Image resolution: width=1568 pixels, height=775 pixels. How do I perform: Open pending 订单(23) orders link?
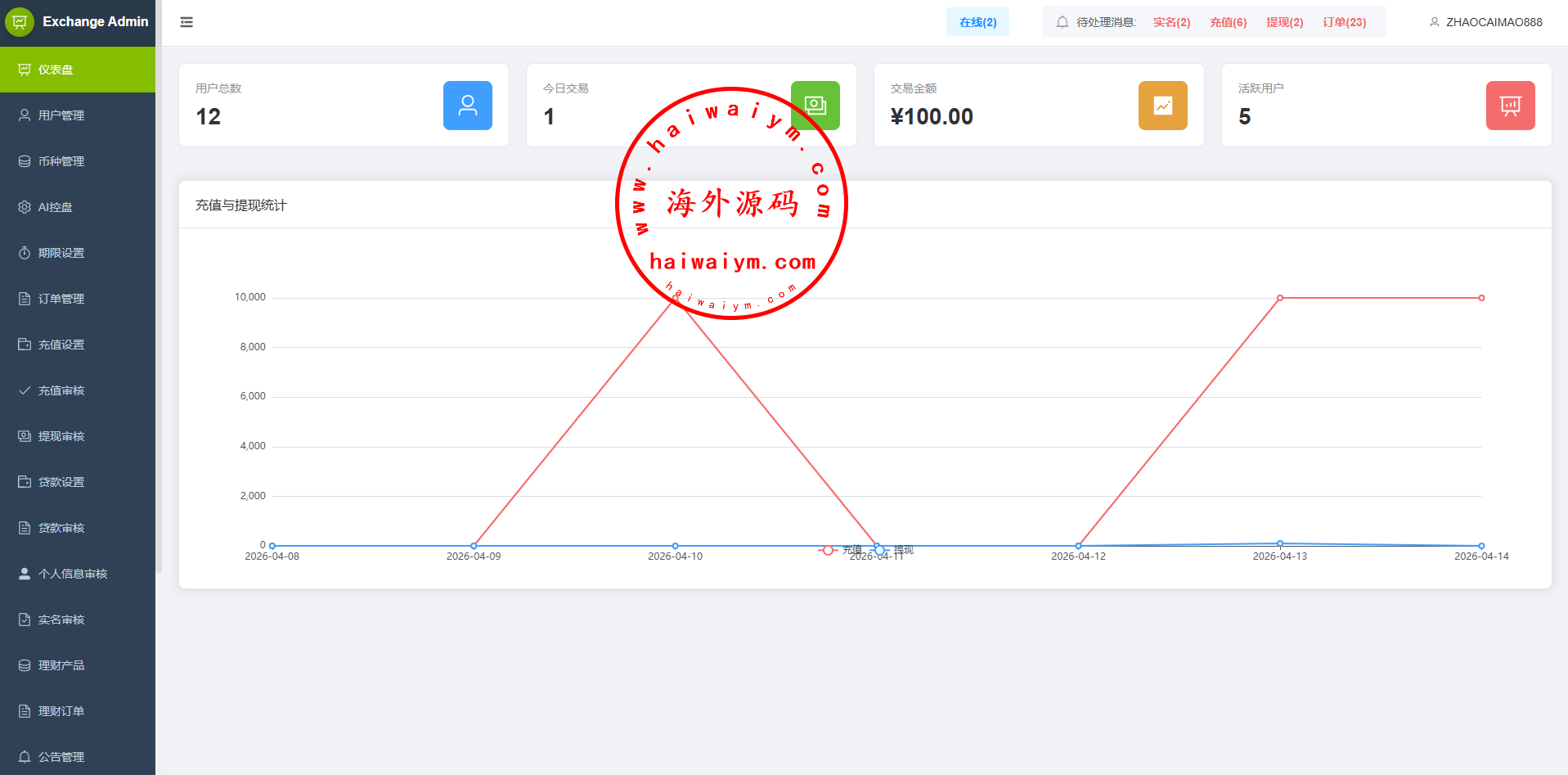pos(1344,22)
